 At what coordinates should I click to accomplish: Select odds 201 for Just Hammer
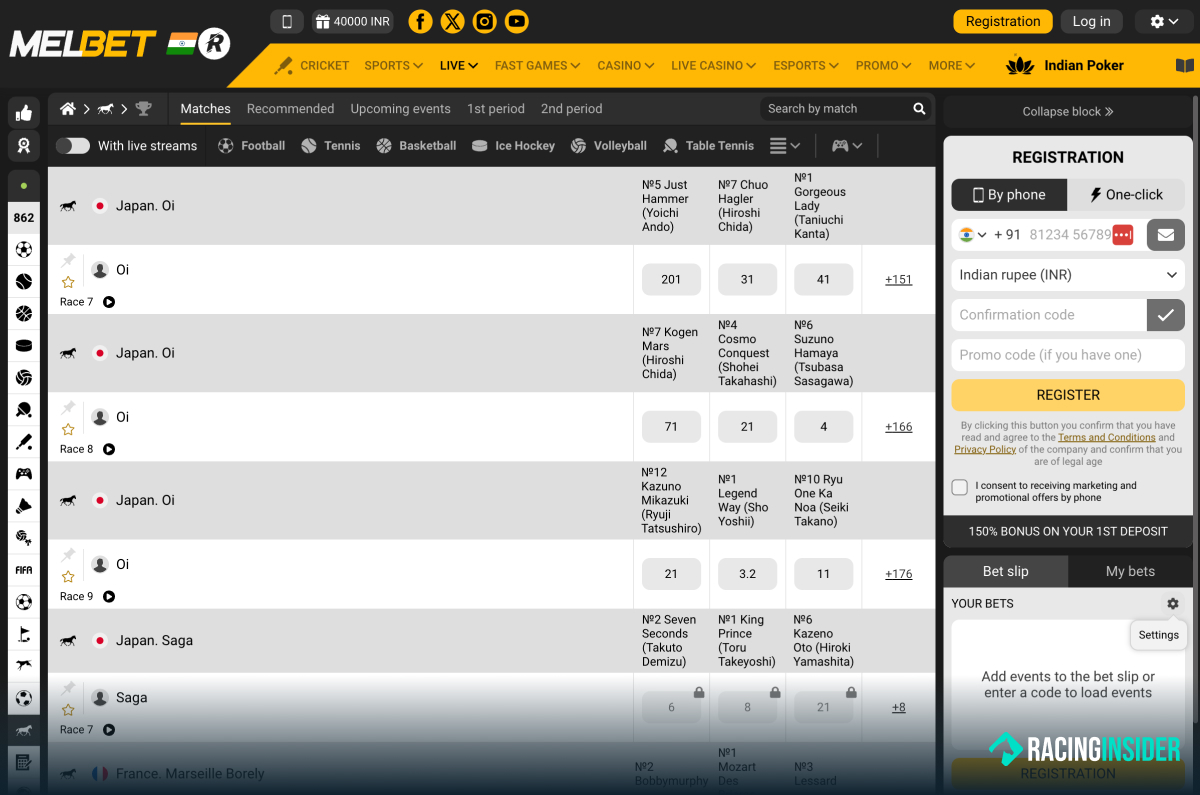[x=671, y=280]
